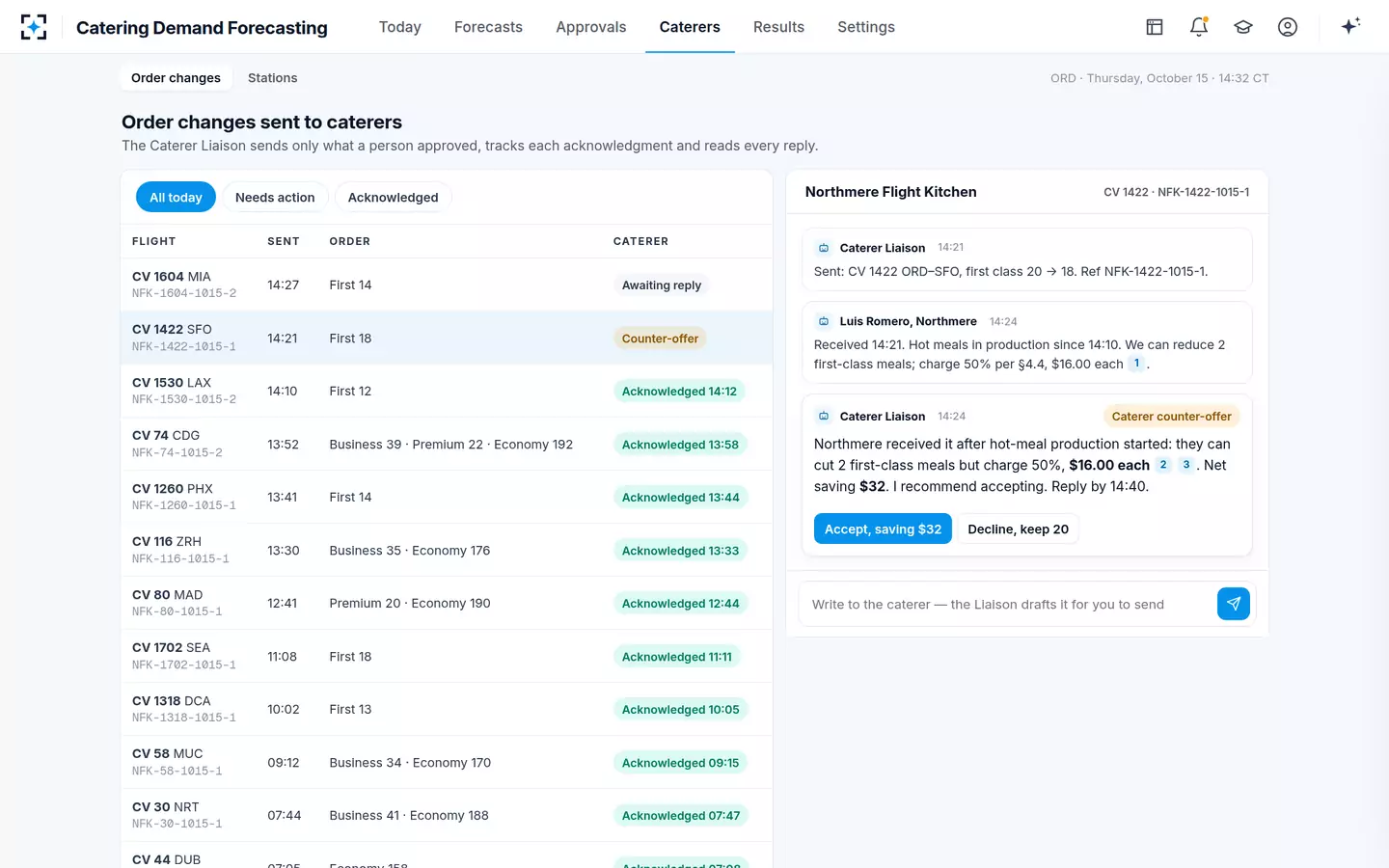Click Acknowledged 13:58 badge for CV 74
The height and width of the screenshot is (868, 1389).
pos(680,445)
